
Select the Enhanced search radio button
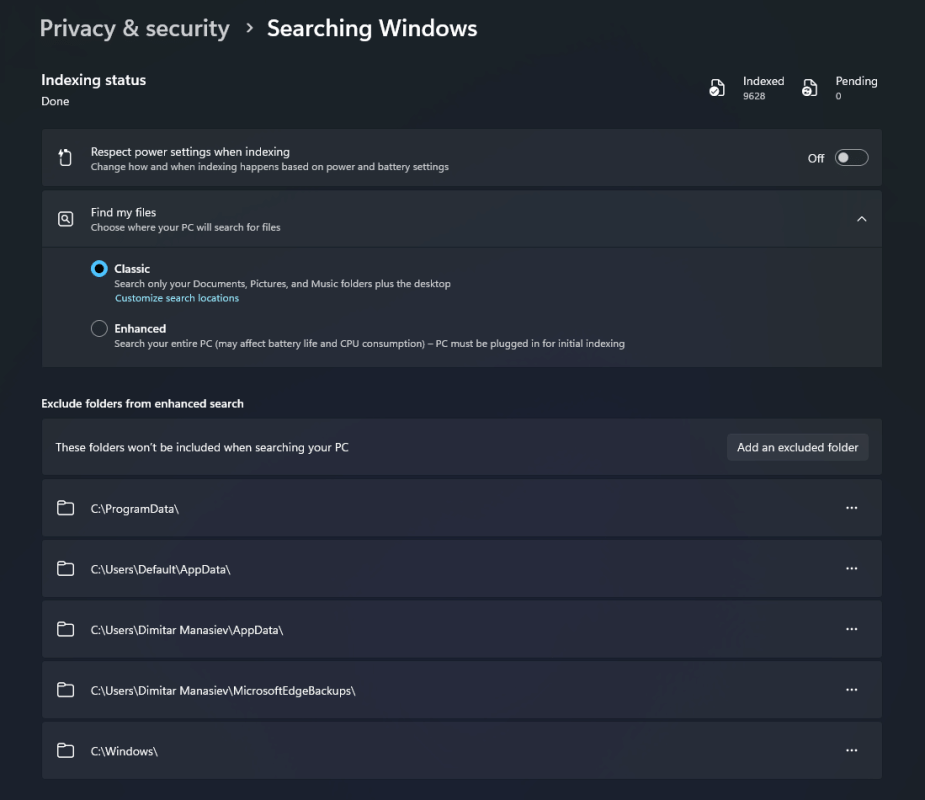pyautogui.click(x=99, y=329)
